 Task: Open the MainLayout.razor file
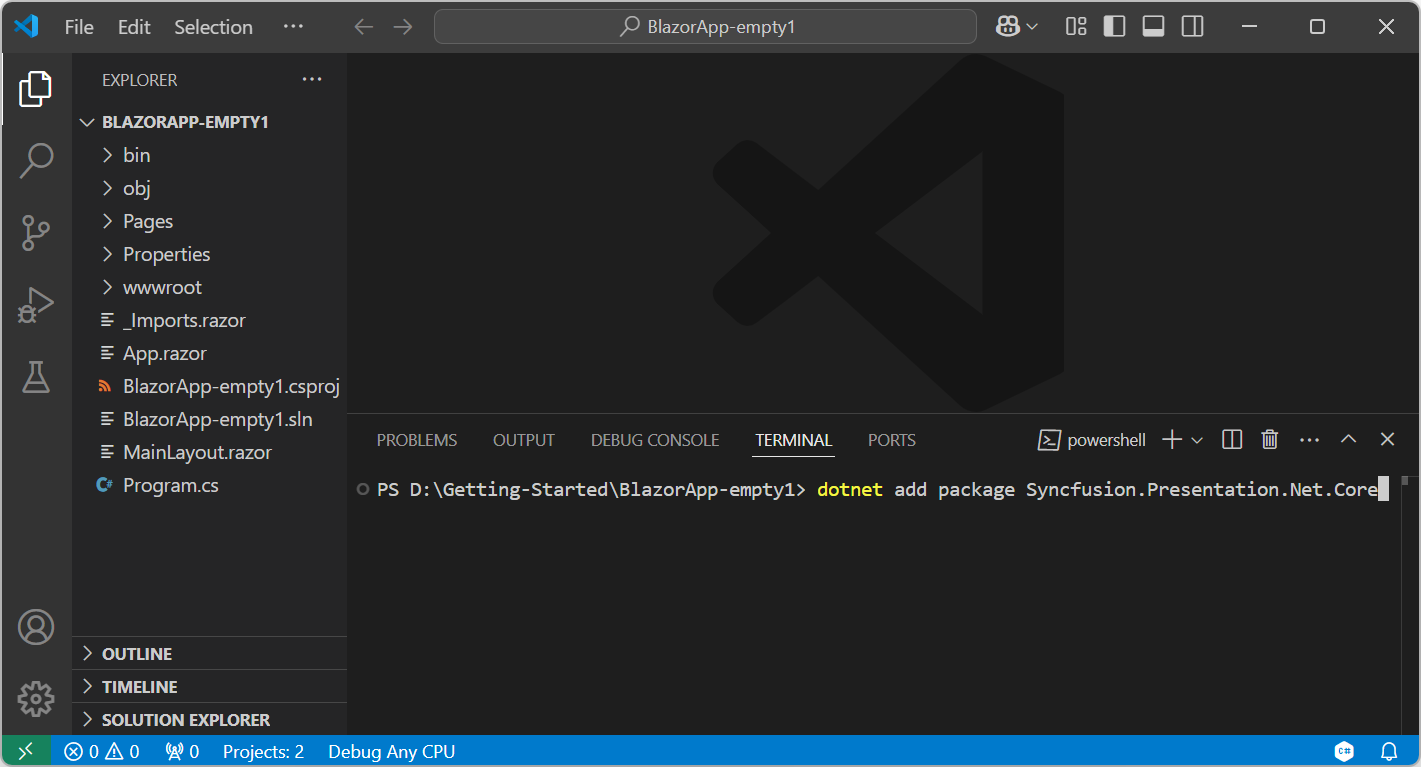tap(210, 452)
